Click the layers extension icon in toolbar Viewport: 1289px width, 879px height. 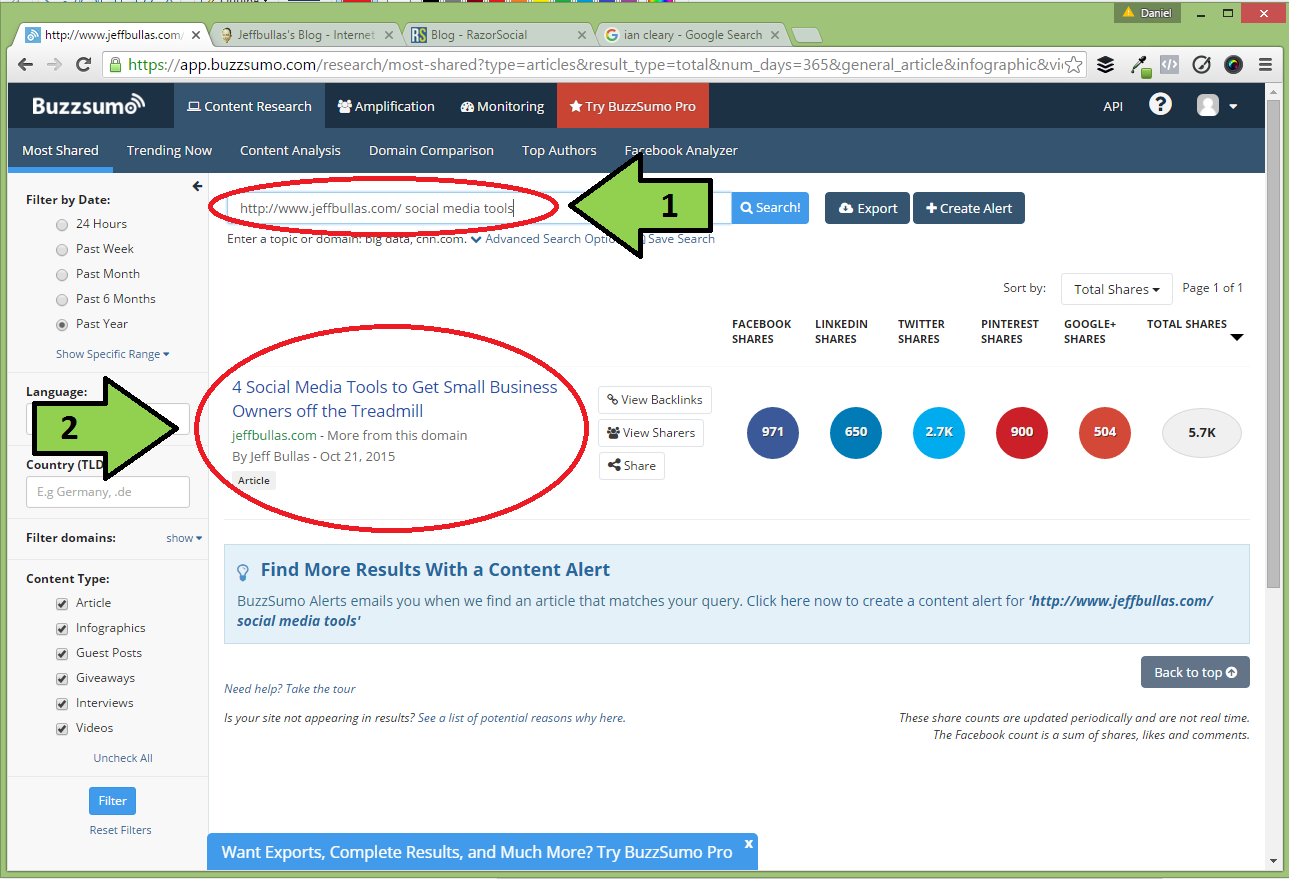tap(1105, 65)
